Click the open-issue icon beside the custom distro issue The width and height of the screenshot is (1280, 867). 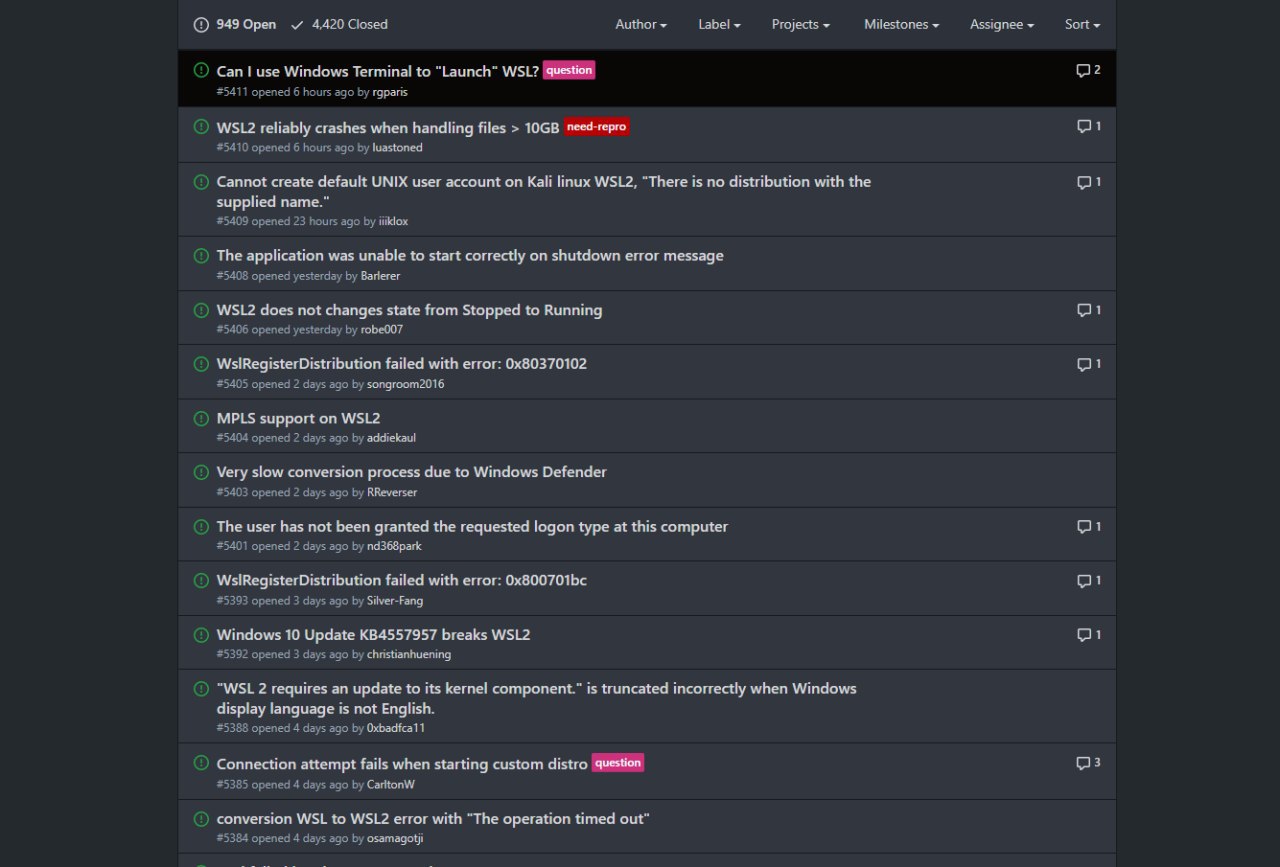[201, 762]
